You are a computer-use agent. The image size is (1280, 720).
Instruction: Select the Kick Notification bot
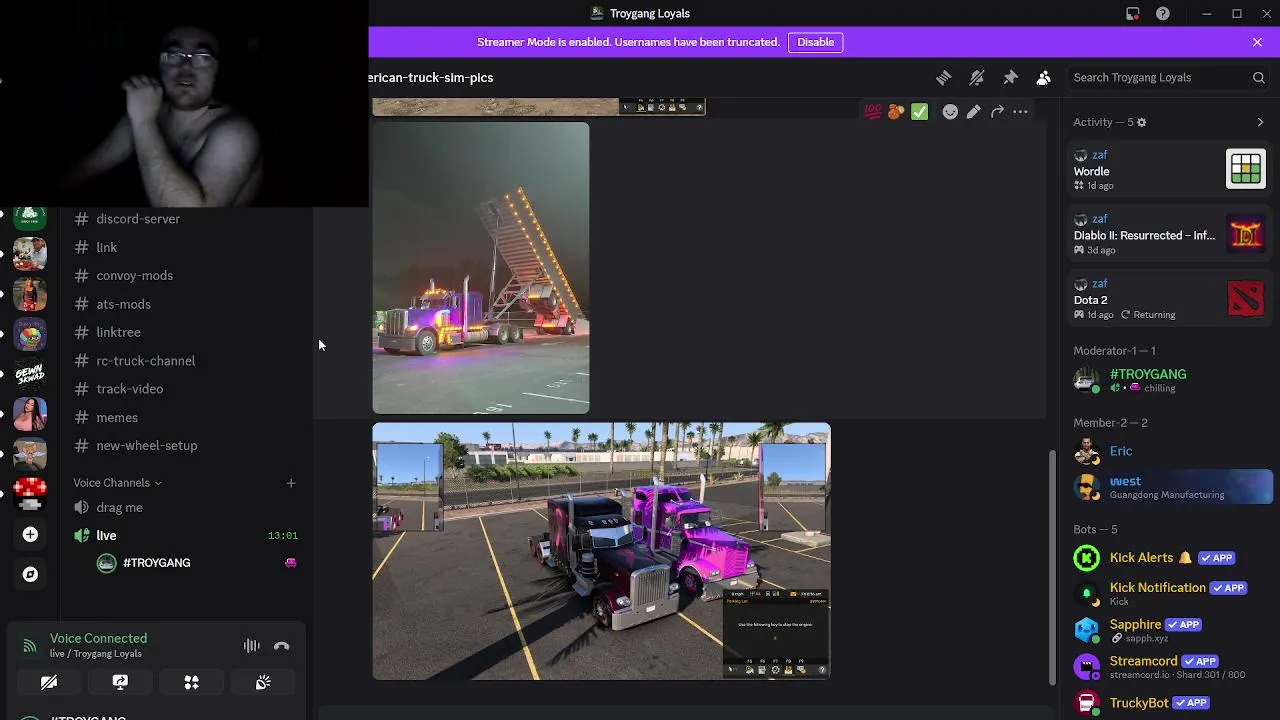[x=1170, y=593]
